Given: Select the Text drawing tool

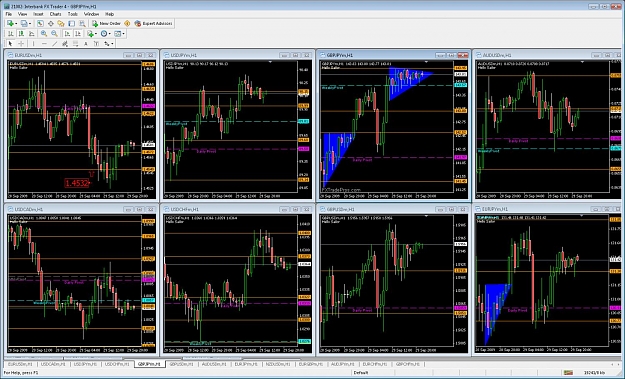Looking at the screenshot, I should (x=86, y=43).
